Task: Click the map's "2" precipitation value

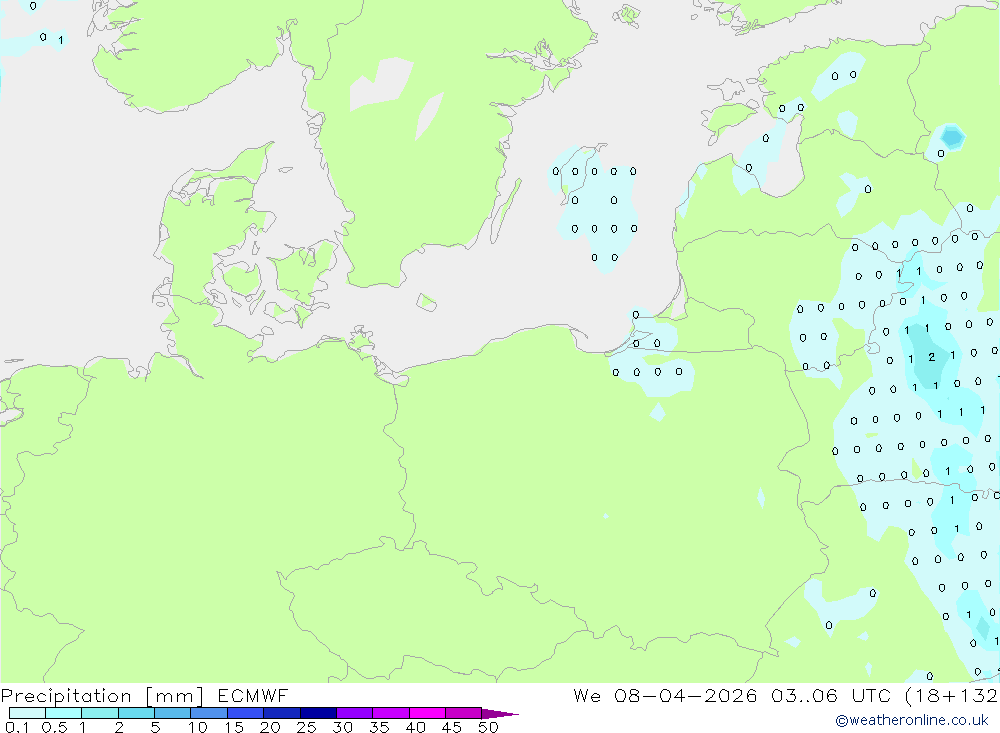Action: (x=932, y=357)
